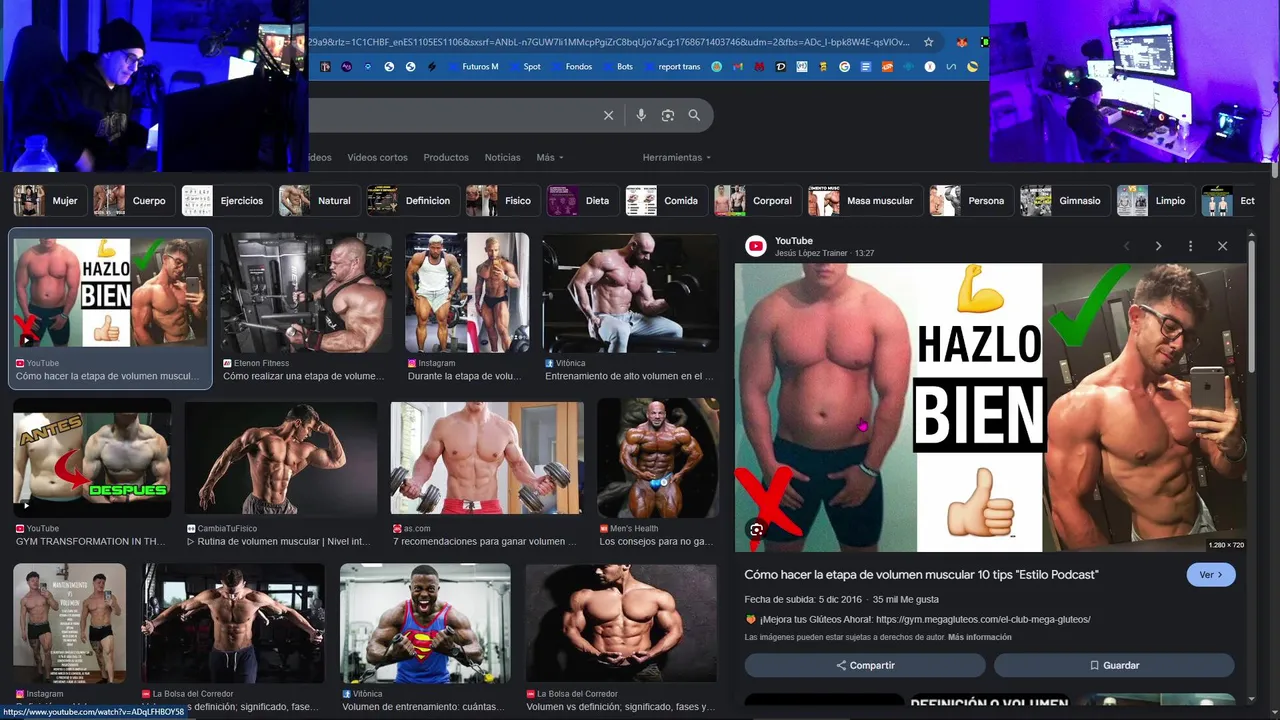Filter images by the Natural chip
Screen dimensions: 1280x720
[319, 200]
